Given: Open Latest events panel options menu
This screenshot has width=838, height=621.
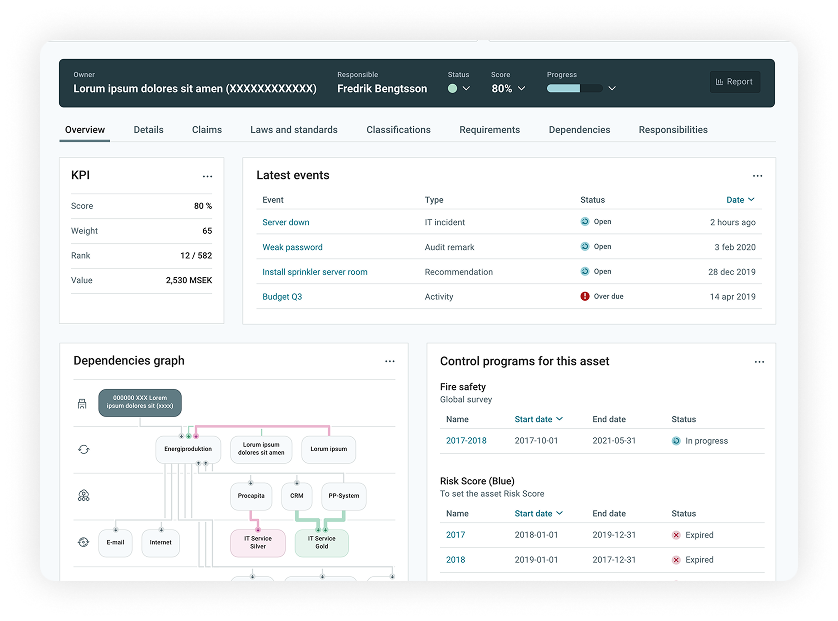Looking at the screenshot, I should (x=758, y=176).
